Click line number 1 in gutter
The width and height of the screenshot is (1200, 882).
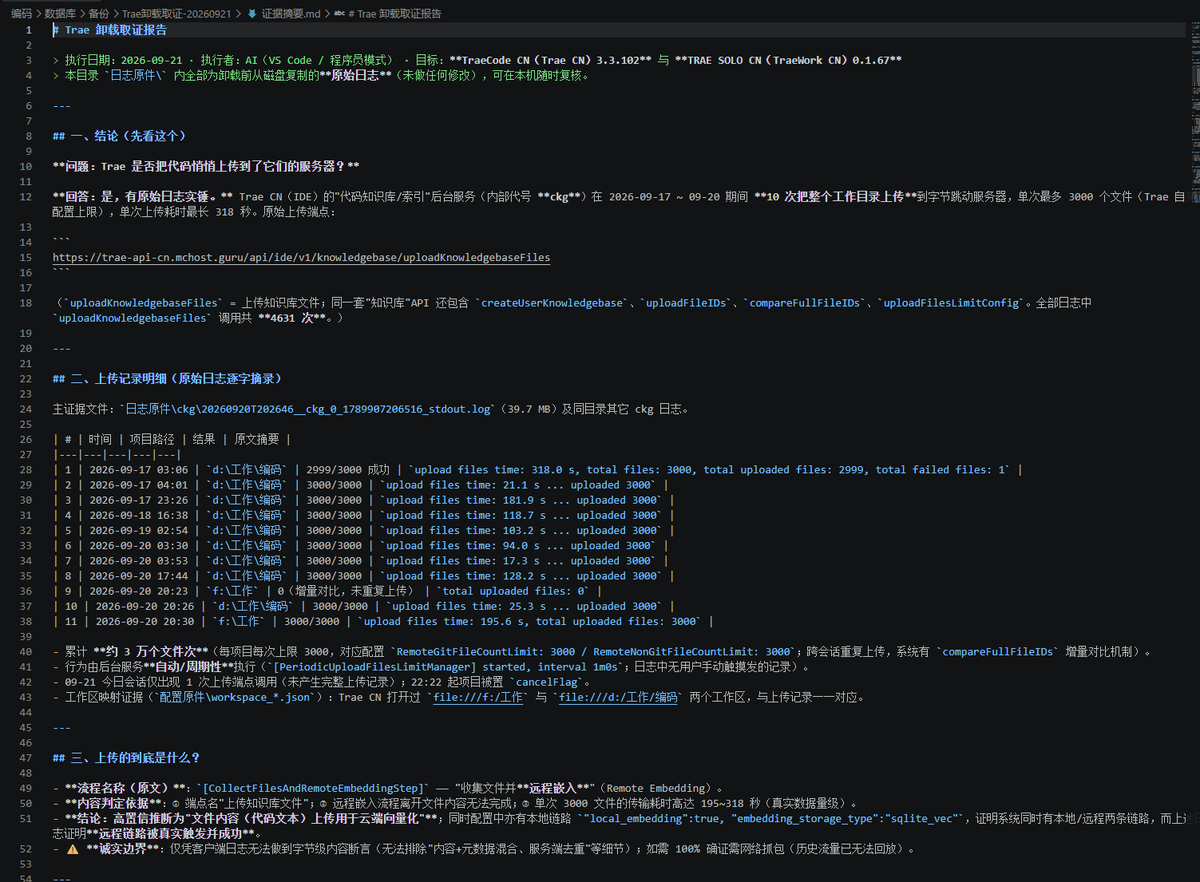point(29,30)
